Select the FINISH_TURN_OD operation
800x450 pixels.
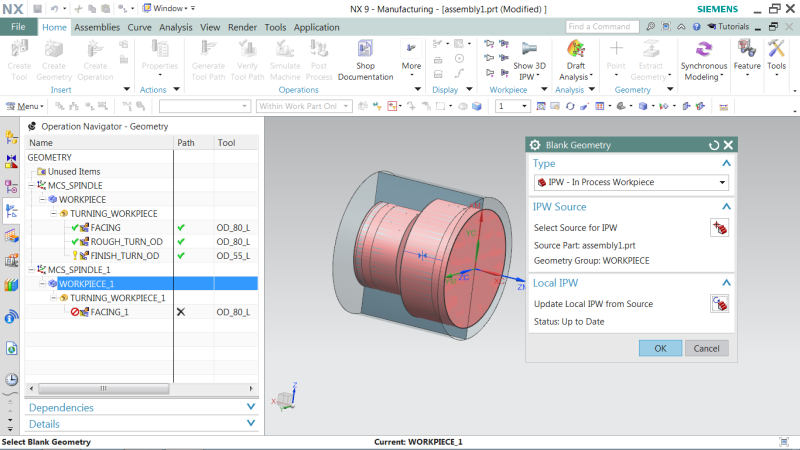point(124,256)
